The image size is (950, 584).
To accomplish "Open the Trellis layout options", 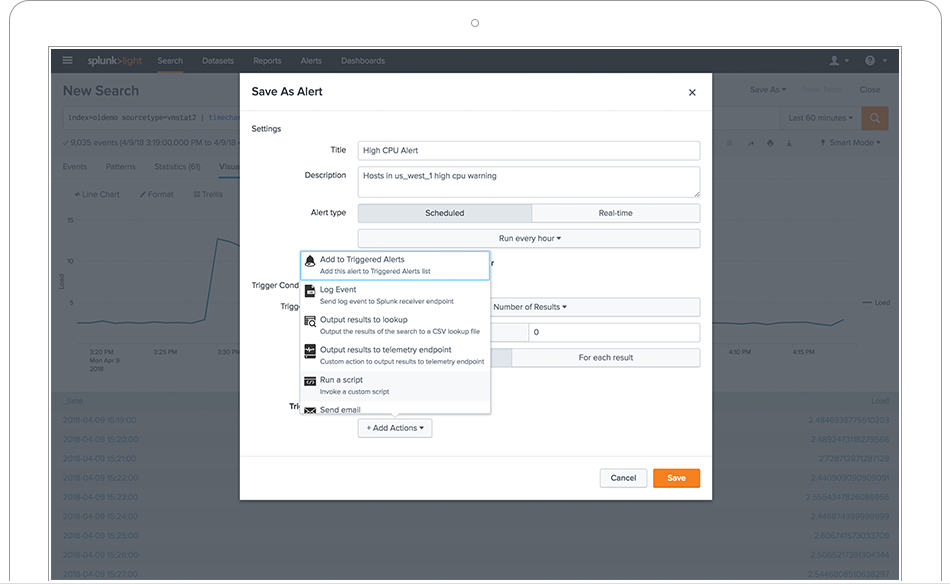I will (x=208, y=194).
